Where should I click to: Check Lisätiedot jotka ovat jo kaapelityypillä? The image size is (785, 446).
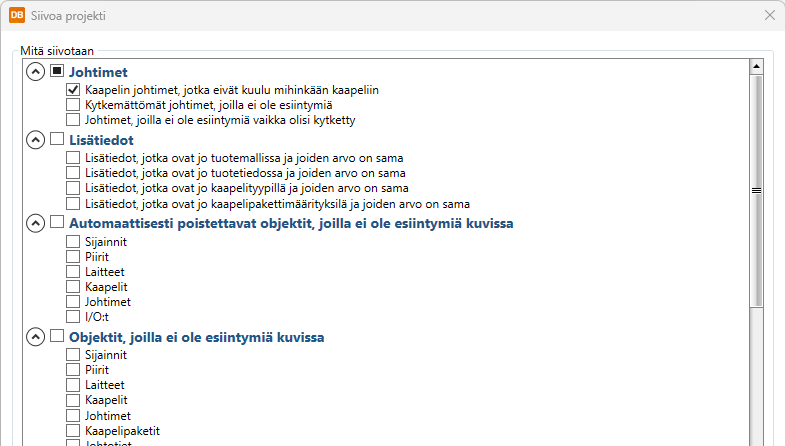pyautogui.click(x=73, y=187)
